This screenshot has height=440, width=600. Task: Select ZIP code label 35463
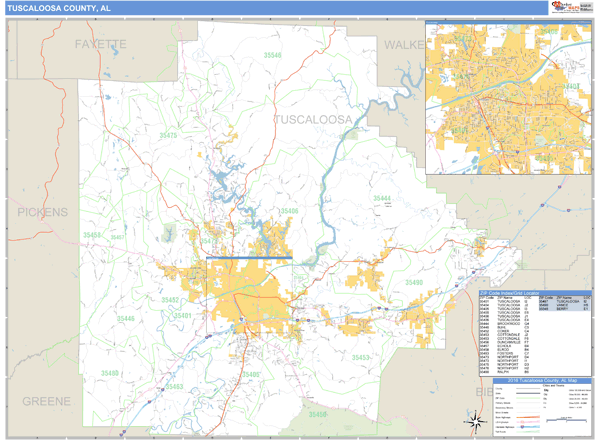coord(174,386)
